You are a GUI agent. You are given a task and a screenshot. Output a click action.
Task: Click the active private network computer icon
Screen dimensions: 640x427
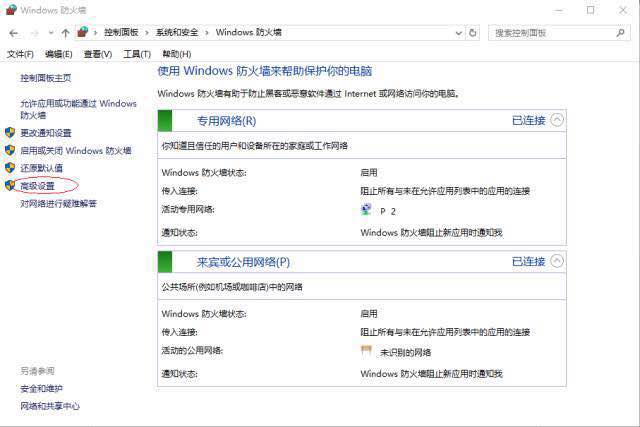coord(366,209)
